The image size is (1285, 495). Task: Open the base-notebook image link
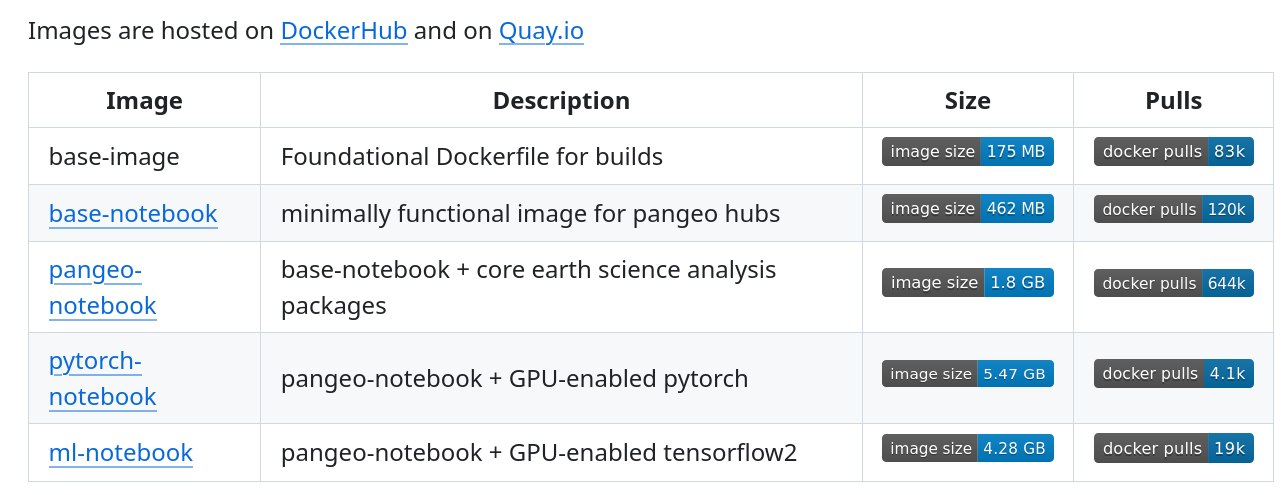click(x=133, y=214)
